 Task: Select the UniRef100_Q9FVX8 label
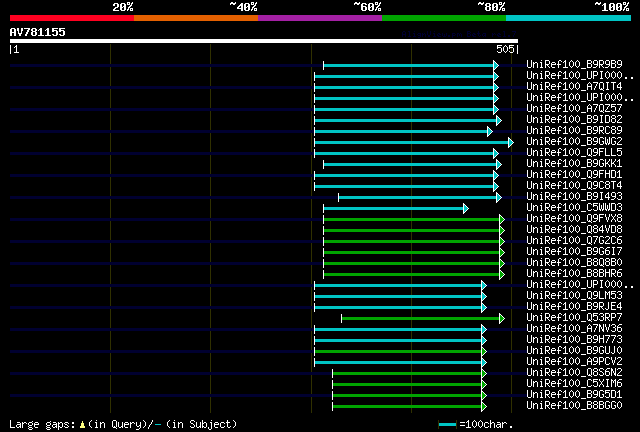[574, 218]
